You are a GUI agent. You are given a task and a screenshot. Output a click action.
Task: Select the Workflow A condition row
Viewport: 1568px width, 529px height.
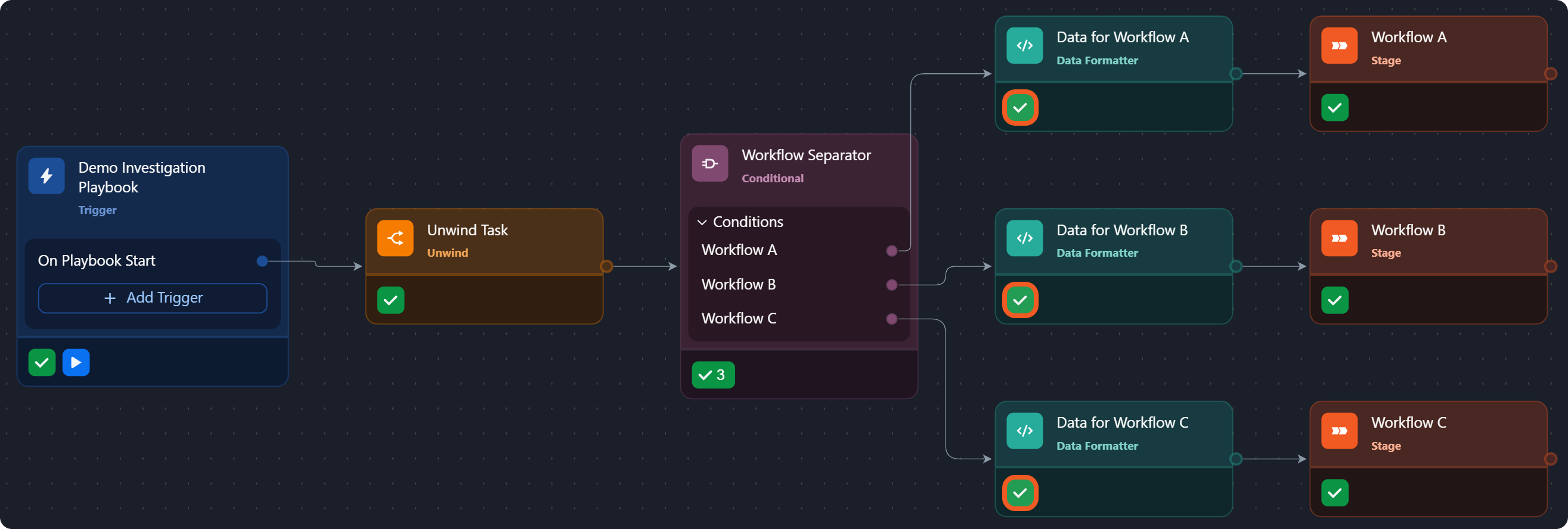[x=739, y=250]
